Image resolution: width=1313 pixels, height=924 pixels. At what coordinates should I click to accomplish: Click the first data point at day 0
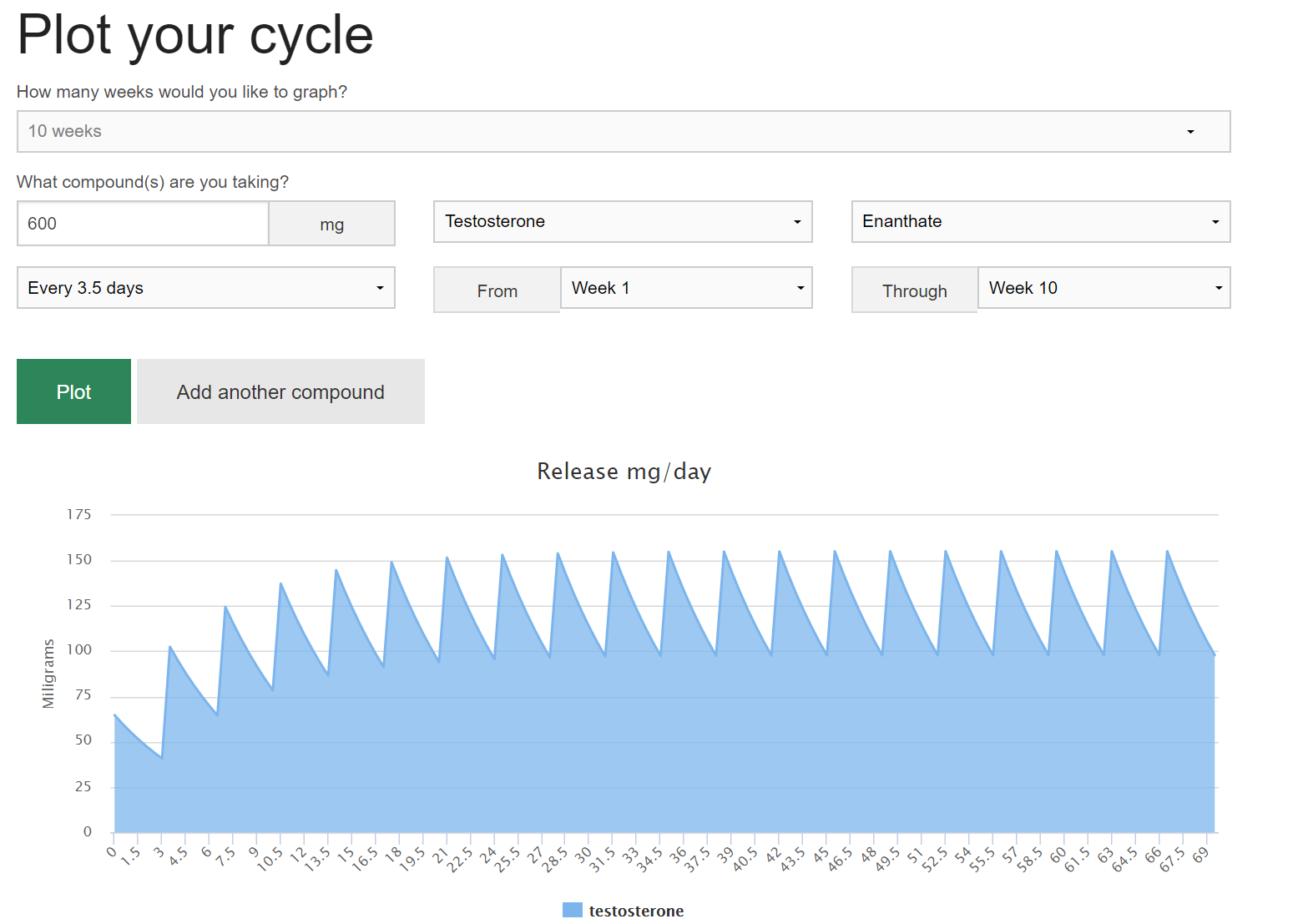pyautogui.click(x=115, y=714)
